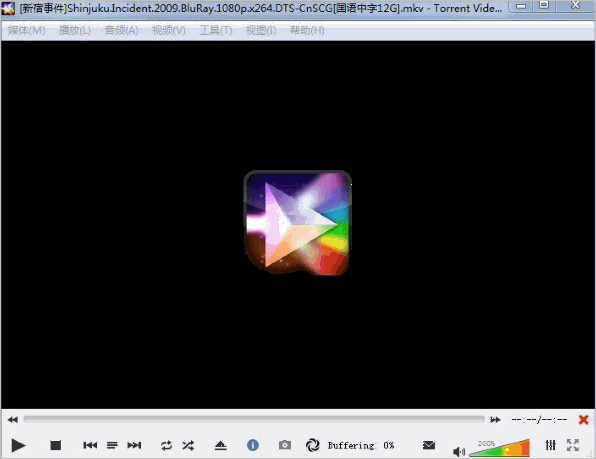The width and height of the screenshot is (596, 459).
Task: Start playback with the Play button
Action: pos(18,445)
